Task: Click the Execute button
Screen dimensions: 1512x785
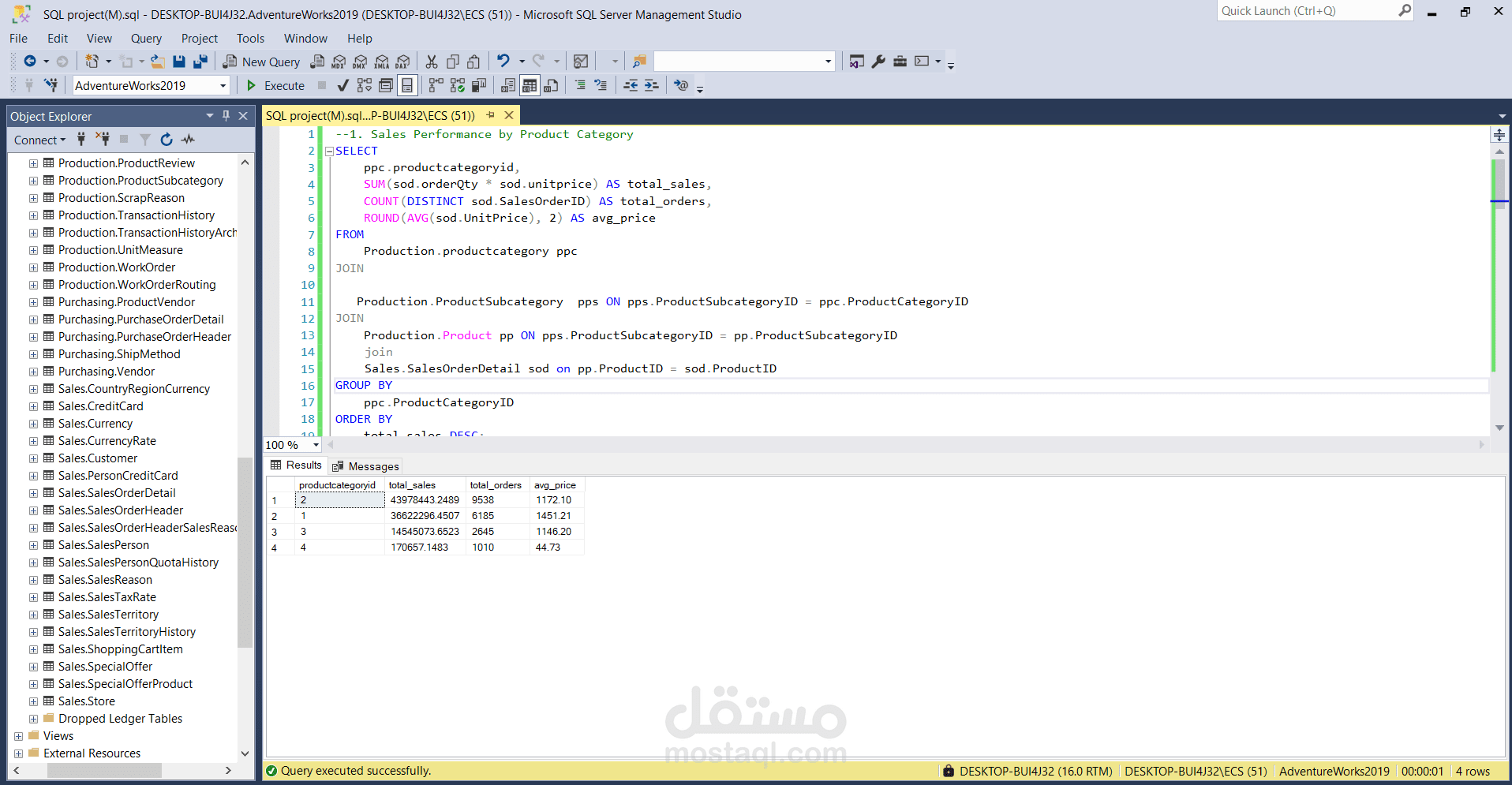Action: point(275,85)
